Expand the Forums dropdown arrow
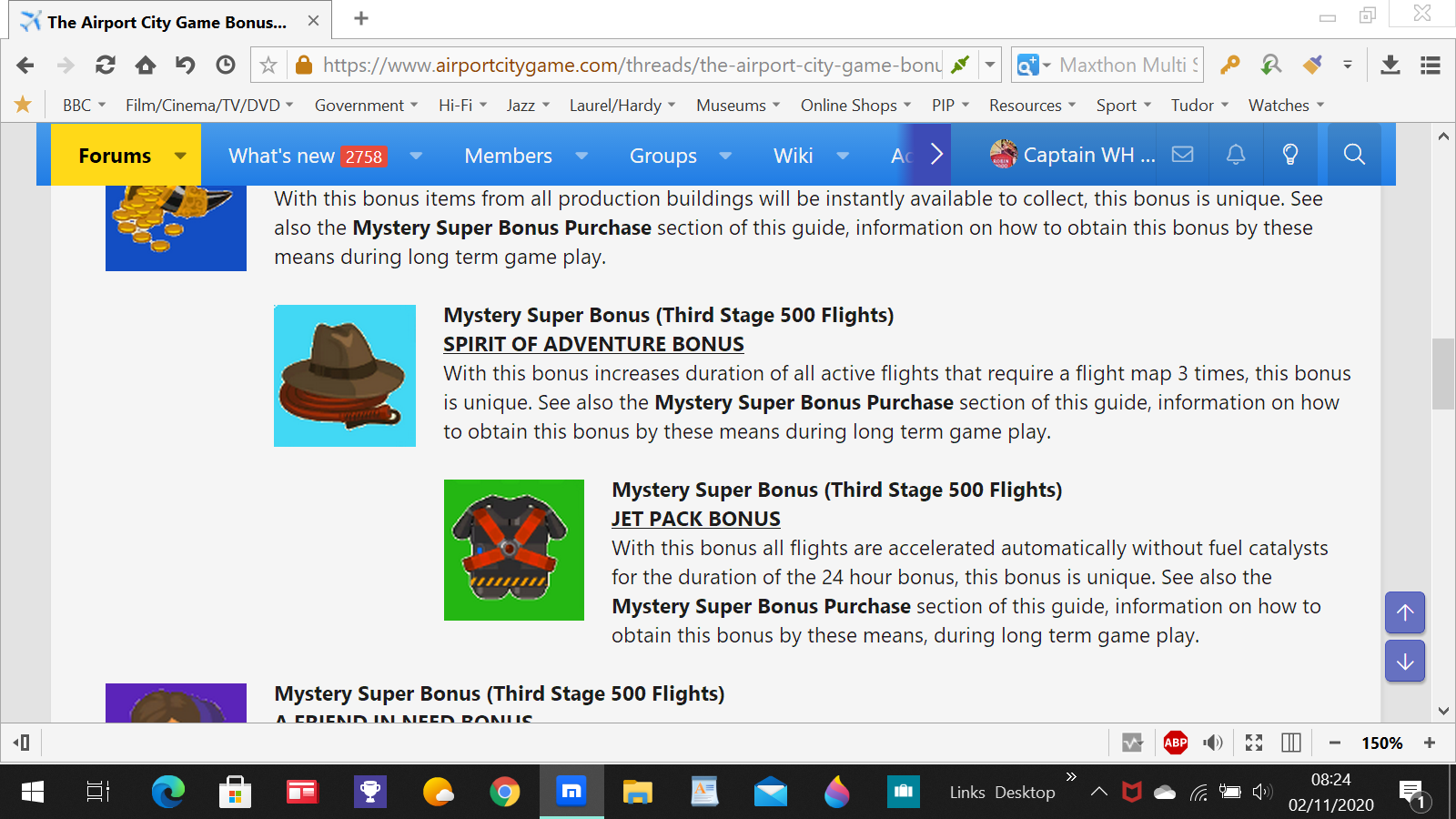The image size is (1456, 819). 180,156
